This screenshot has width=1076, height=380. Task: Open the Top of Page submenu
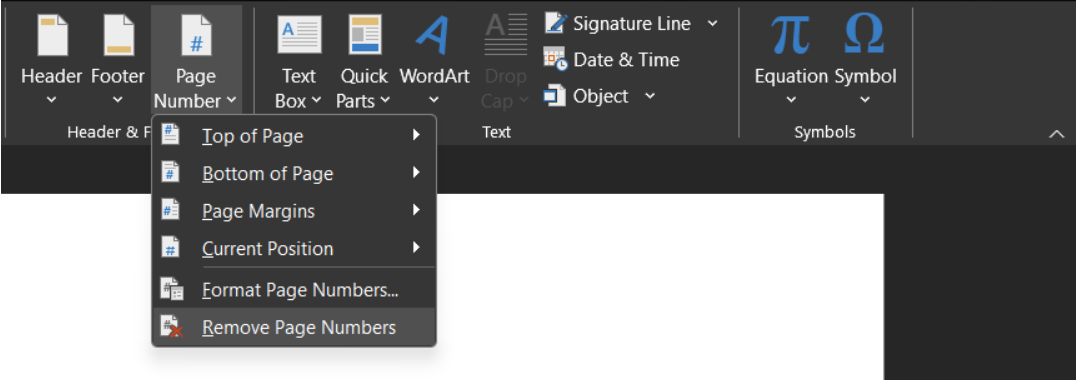pos(294,136)
